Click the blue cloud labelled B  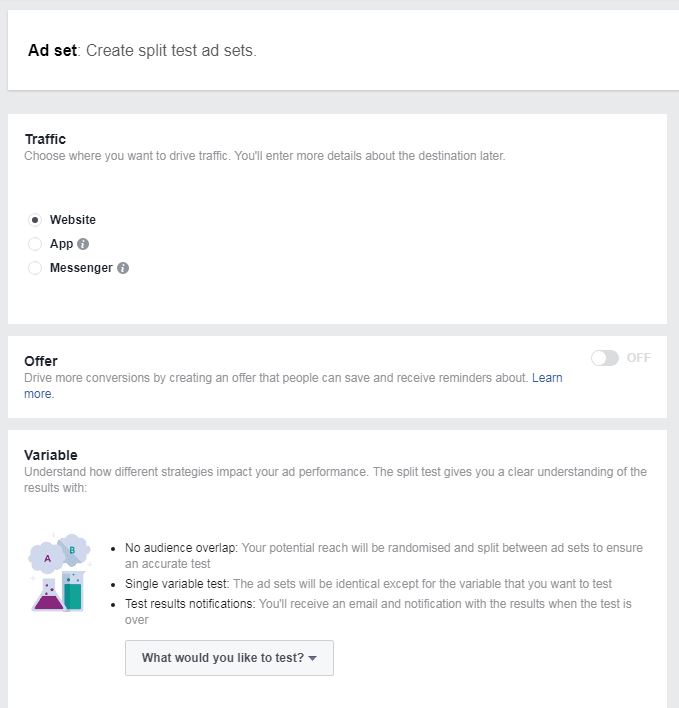click(x=74, y=548)
